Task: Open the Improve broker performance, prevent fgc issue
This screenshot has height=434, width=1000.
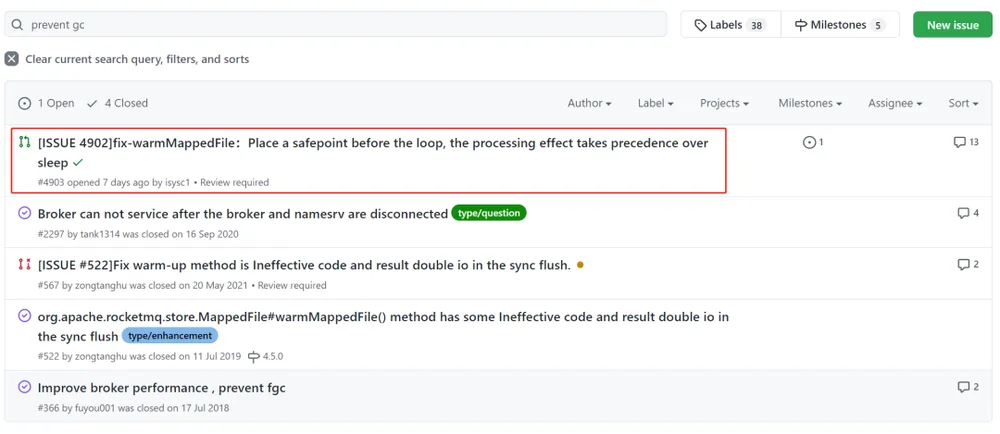Action: click(161, 387)
